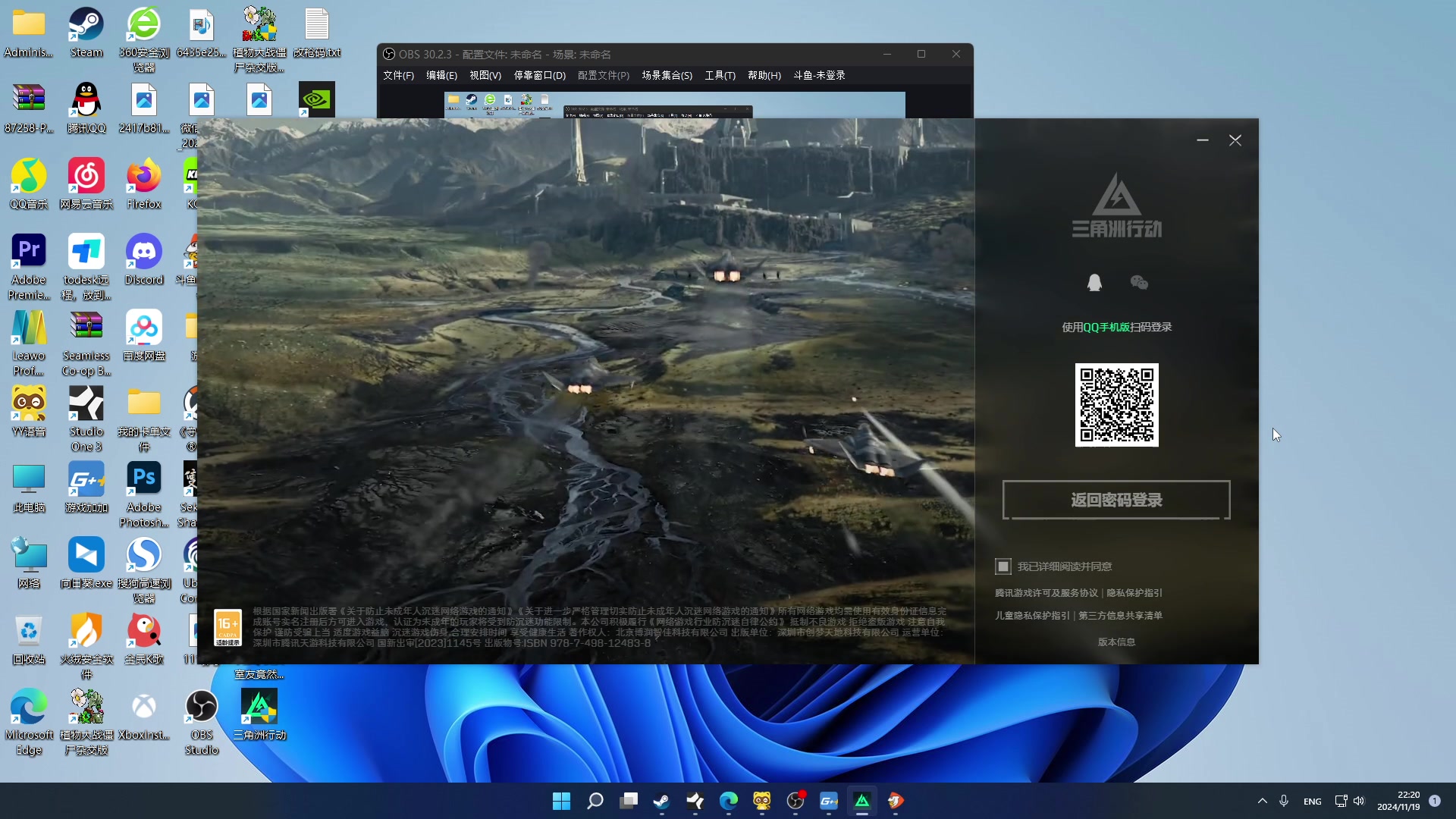Open the volume tray control

[1359, 801]
